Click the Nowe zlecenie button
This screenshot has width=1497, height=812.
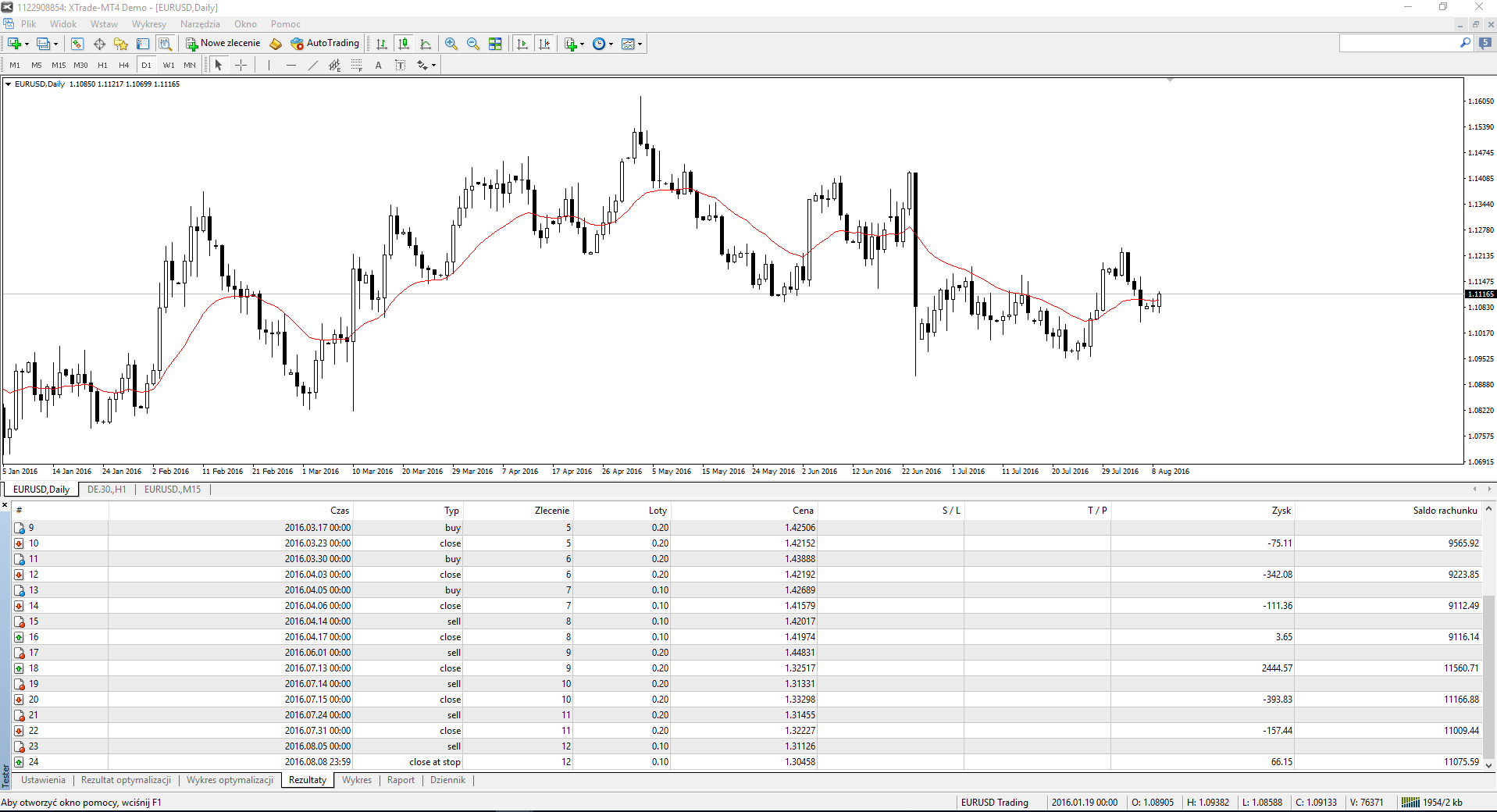[223, 44]
